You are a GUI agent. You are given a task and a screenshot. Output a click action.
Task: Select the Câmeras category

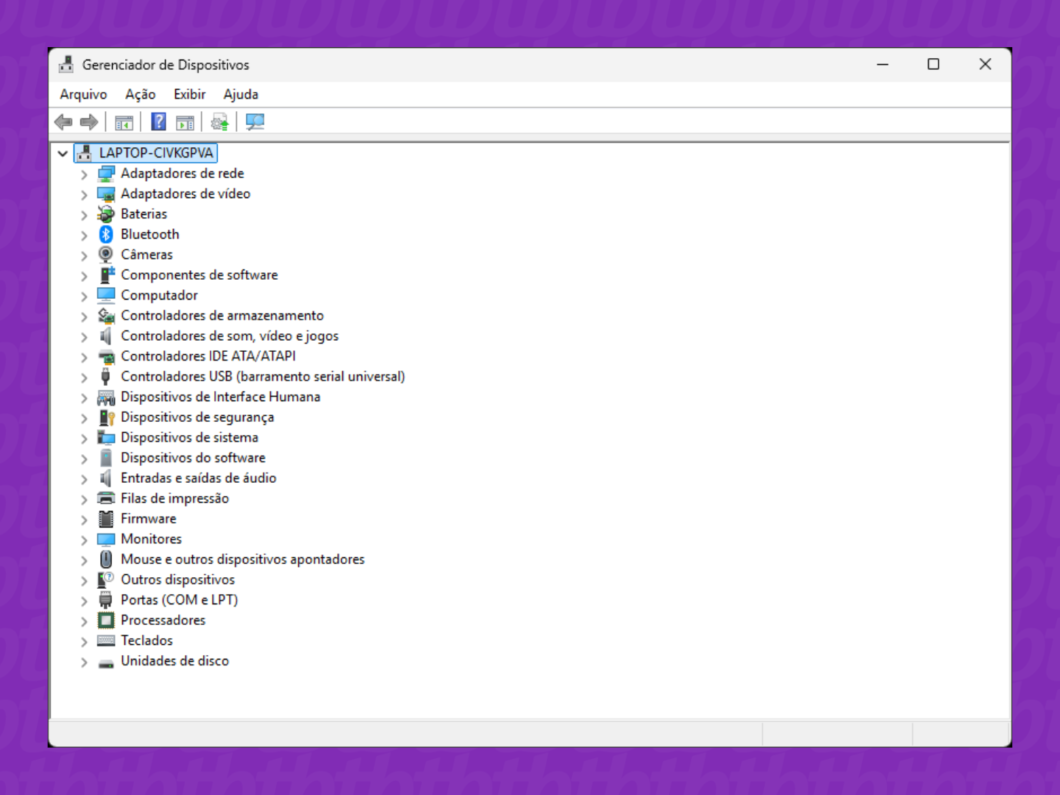click(x=148, y=254)
